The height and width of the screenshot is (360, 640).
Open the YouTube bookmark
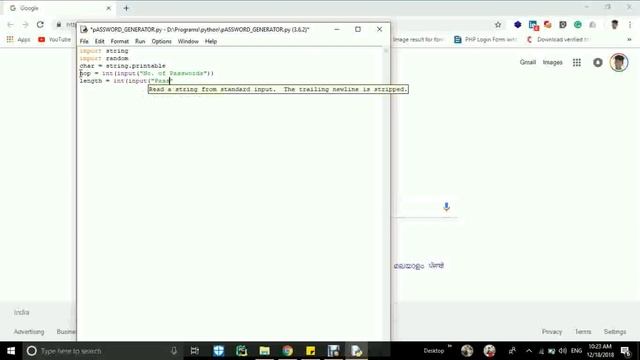pos(54,40)
